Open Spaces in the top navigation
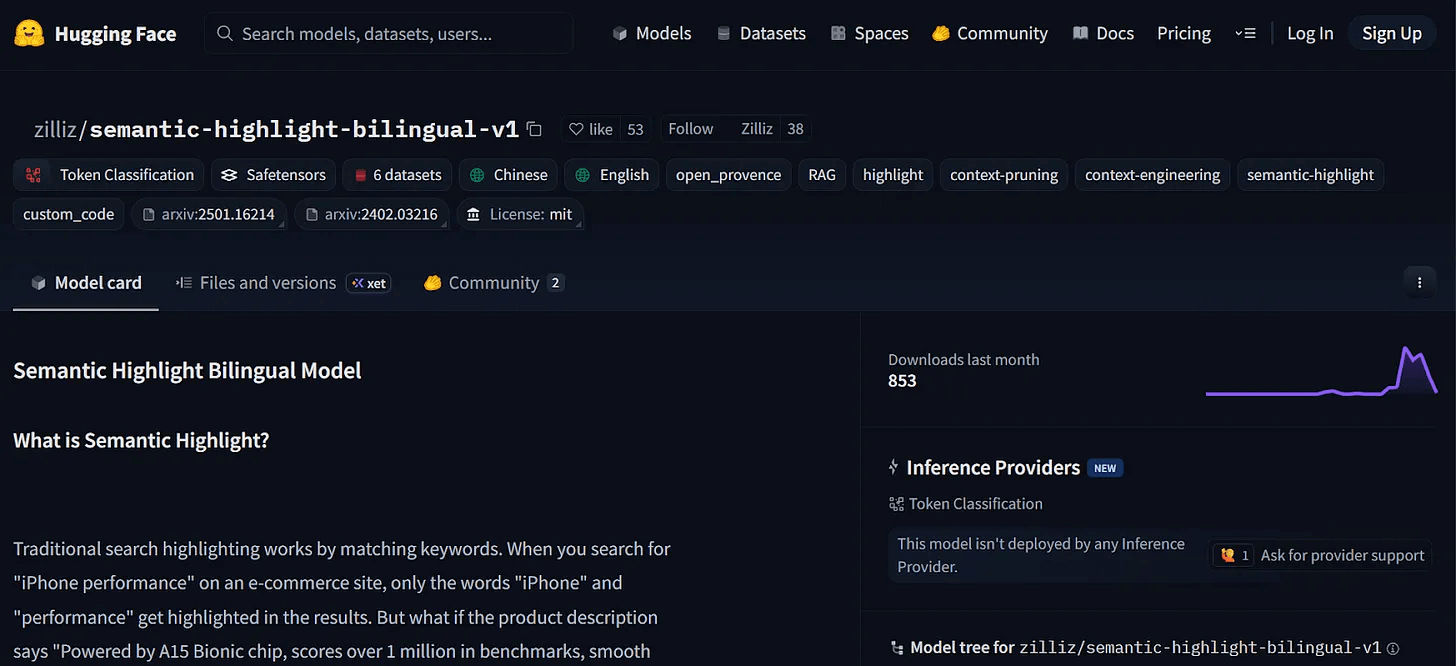 click(x=869, y=33)
